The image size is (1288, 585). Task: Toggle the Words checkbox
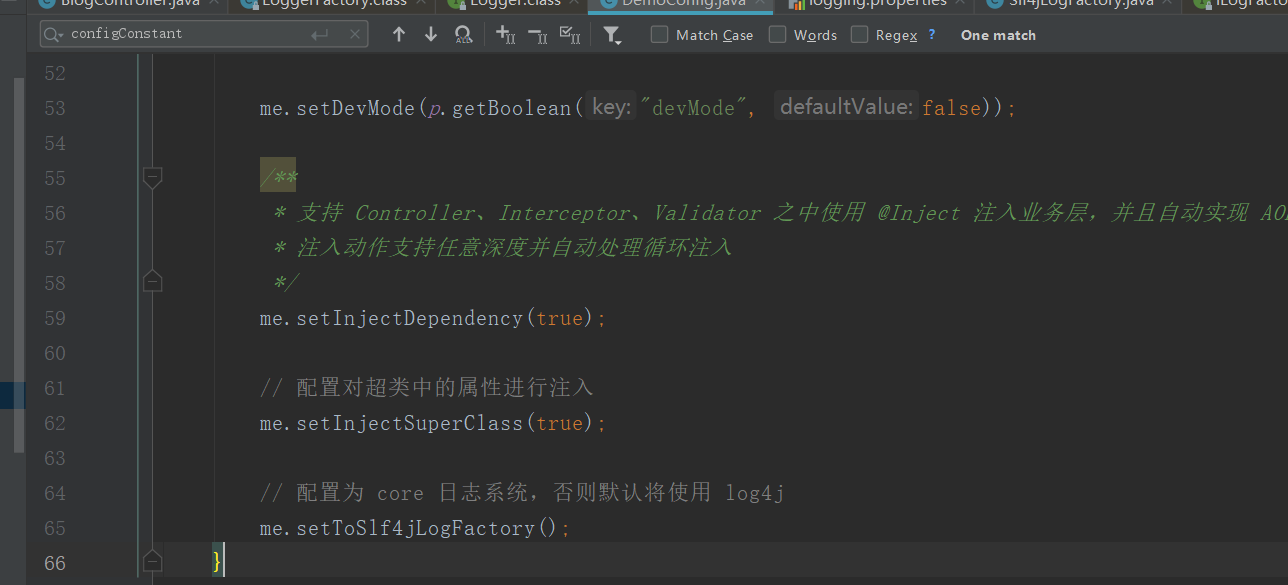pyautogui.click(x=777, y=35)
